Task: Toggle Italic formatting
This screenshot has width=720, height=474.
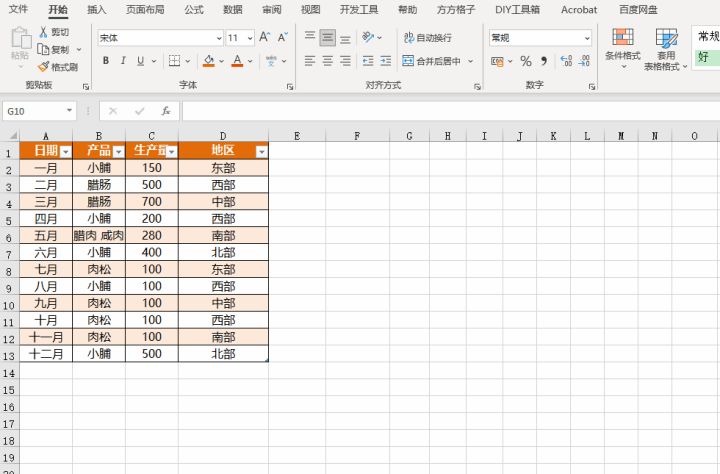Action: click(x=122, y=61)
